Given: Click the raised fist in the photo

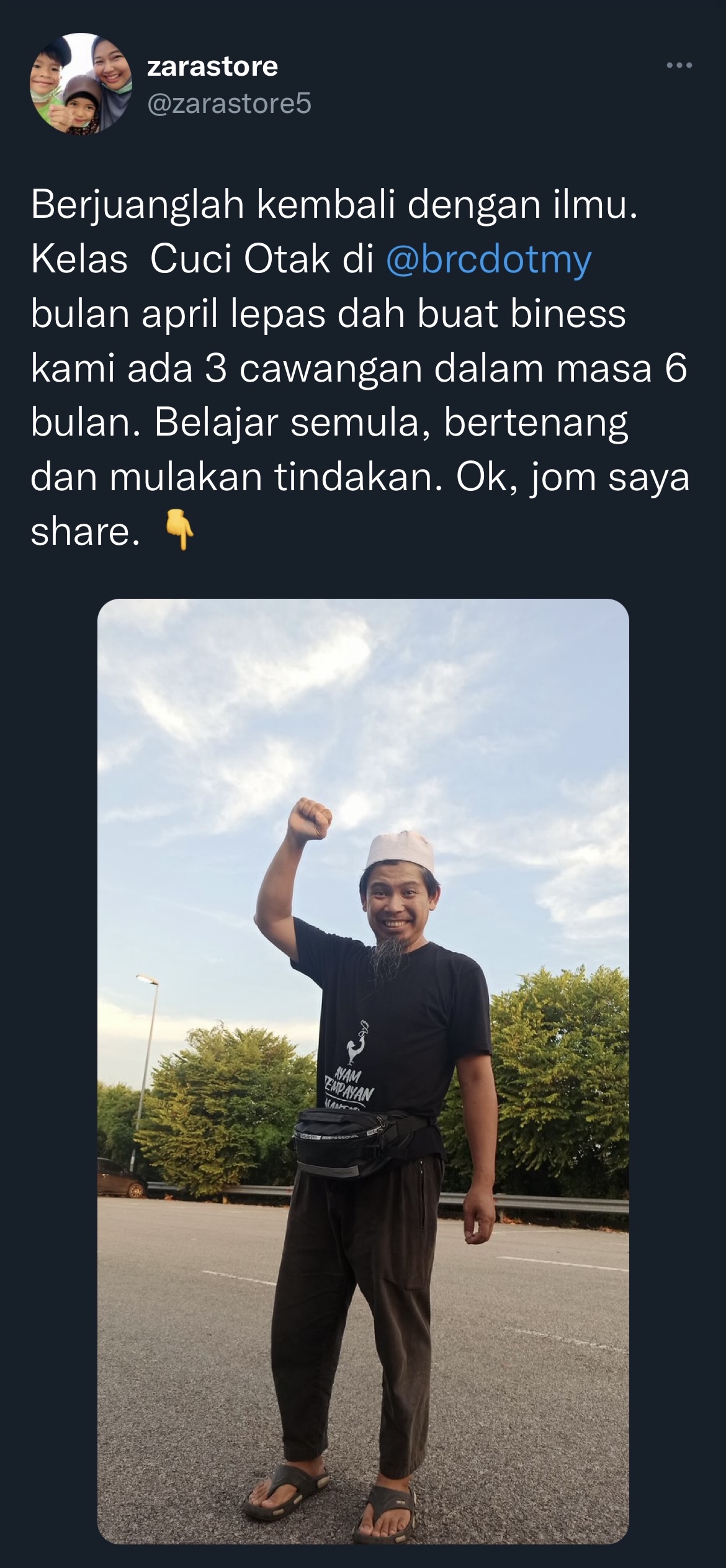Looking at the screenshot, I should tap(313, 819).
